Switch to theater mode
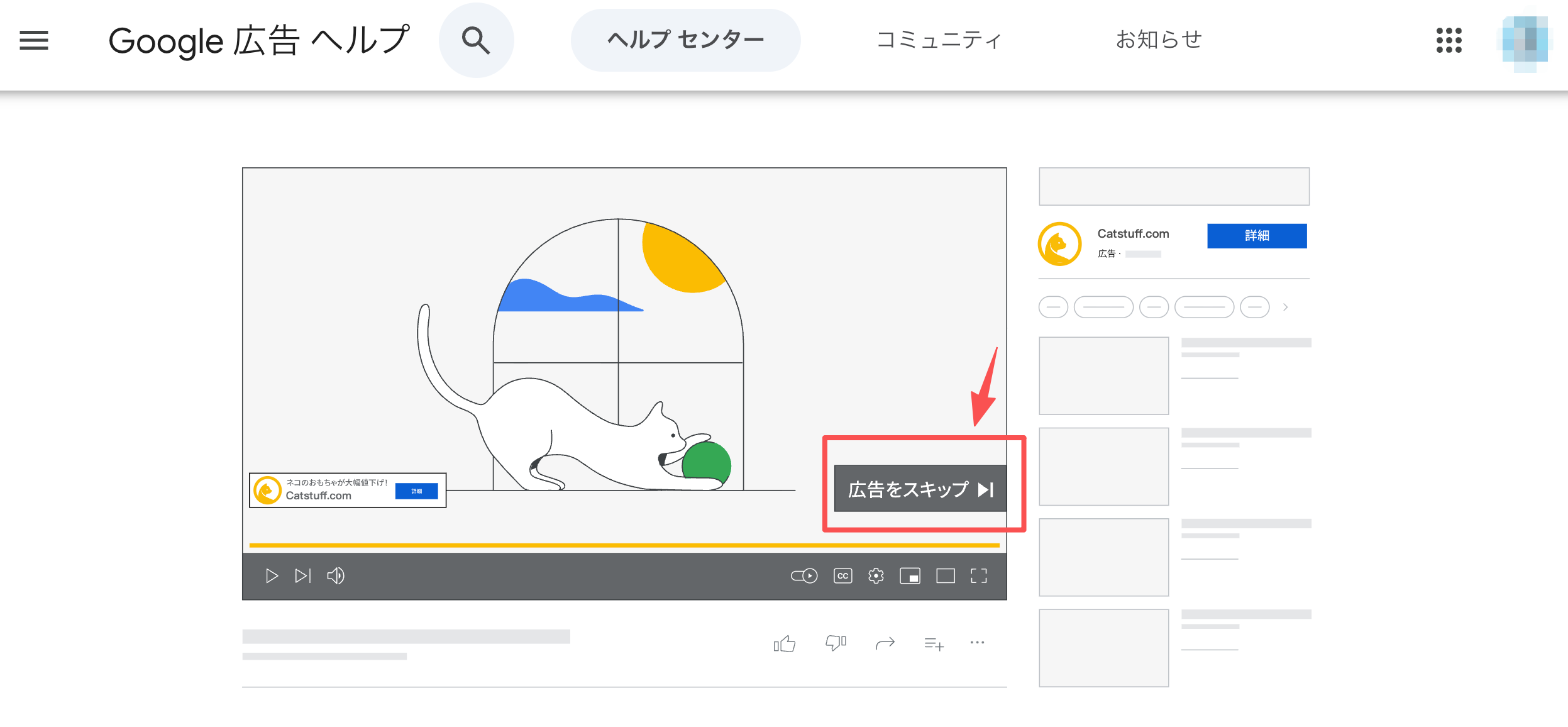Image resolution: width=1568 pixels, height=727 pixels. pos(945,576)
